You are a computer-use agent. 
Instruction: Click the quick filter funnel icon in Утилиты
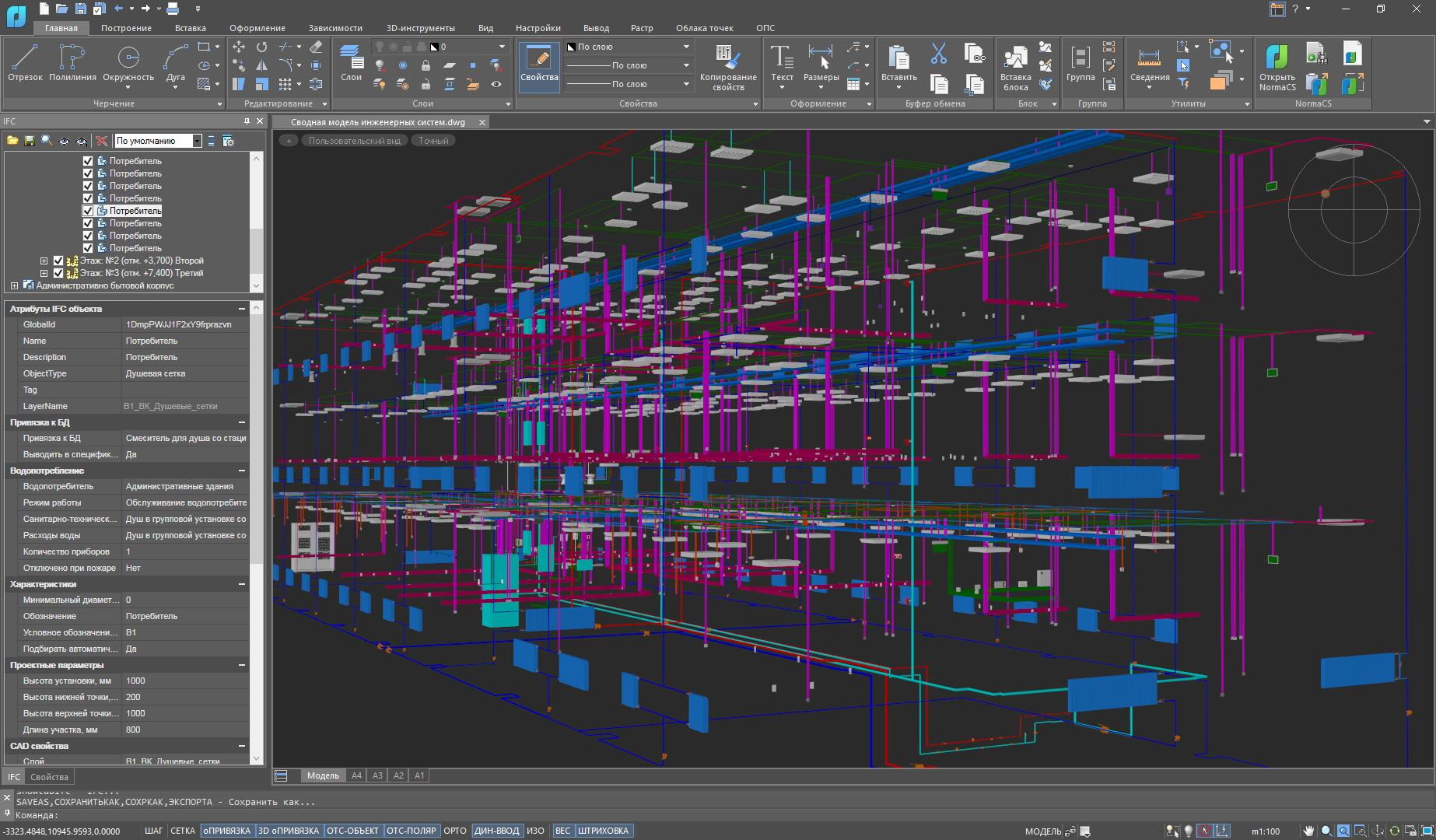(x=1183, y=83)
